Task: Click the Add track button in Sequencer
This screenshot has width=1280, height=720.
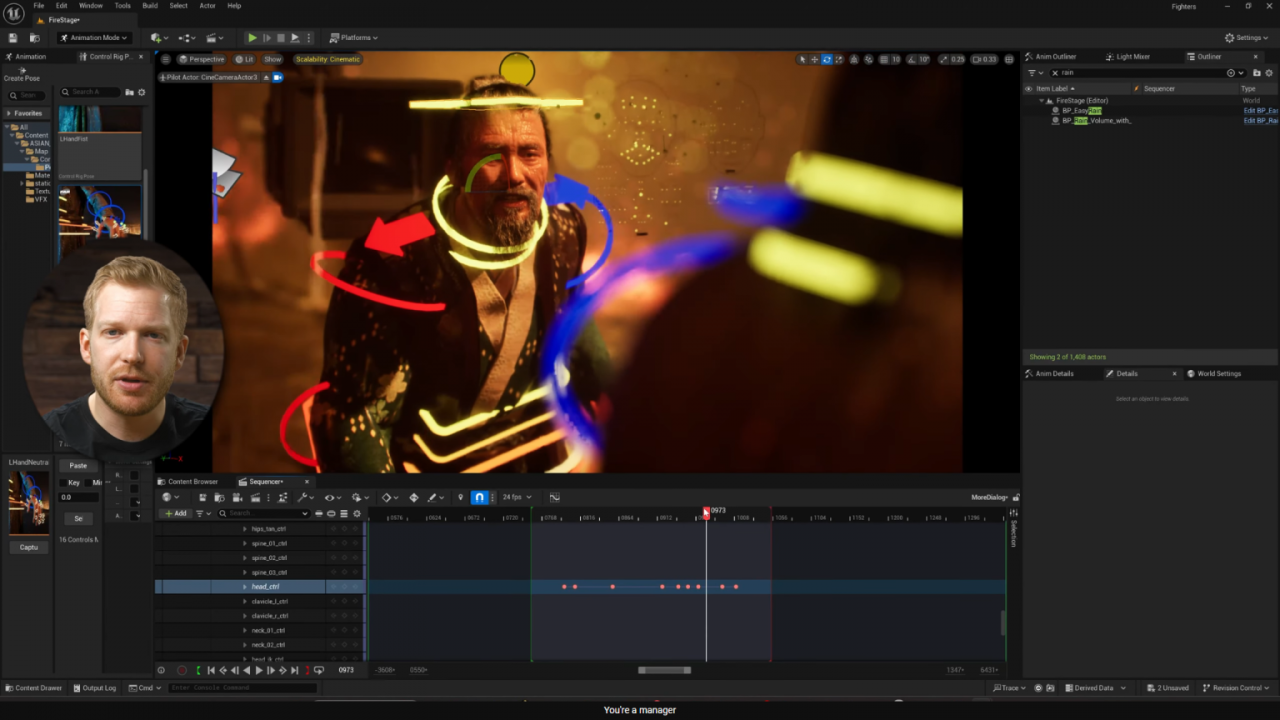Action: [x=176, y=513]
